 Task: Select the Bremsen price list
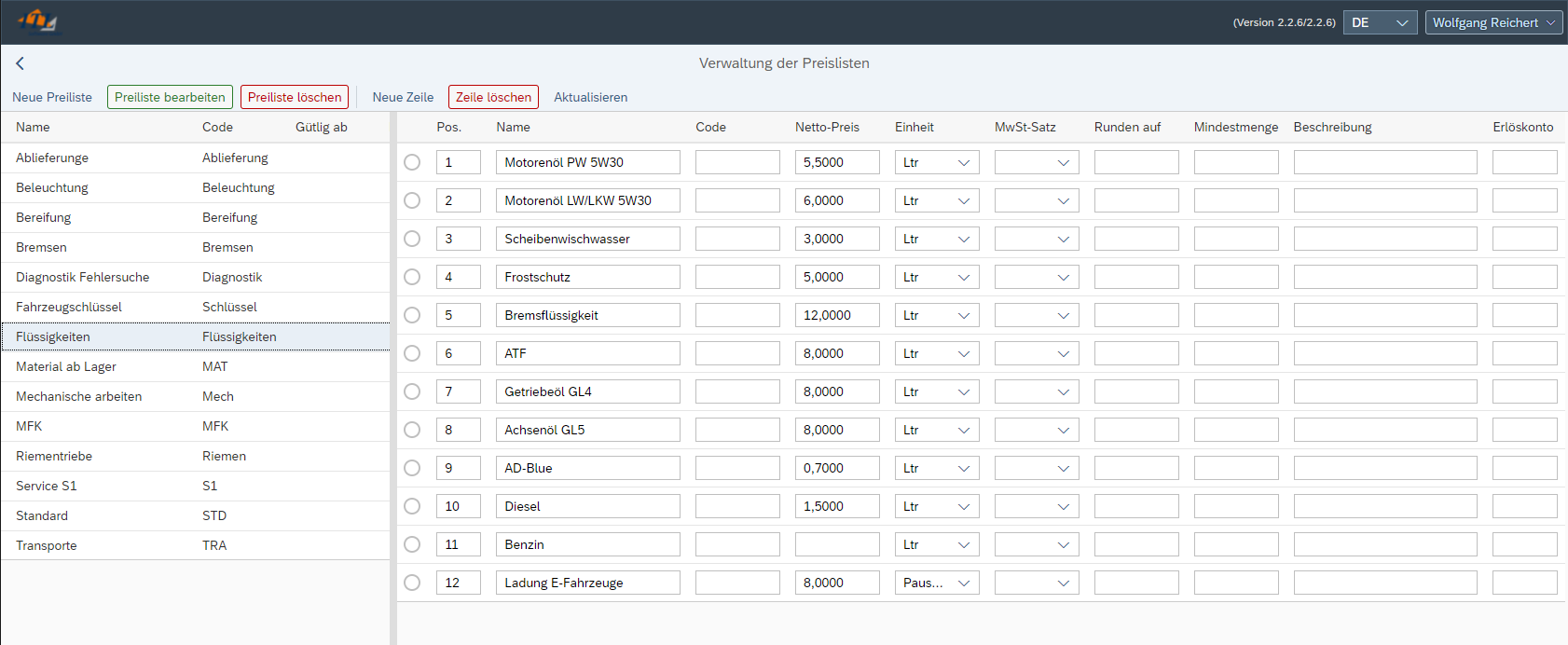click(41, 247)
